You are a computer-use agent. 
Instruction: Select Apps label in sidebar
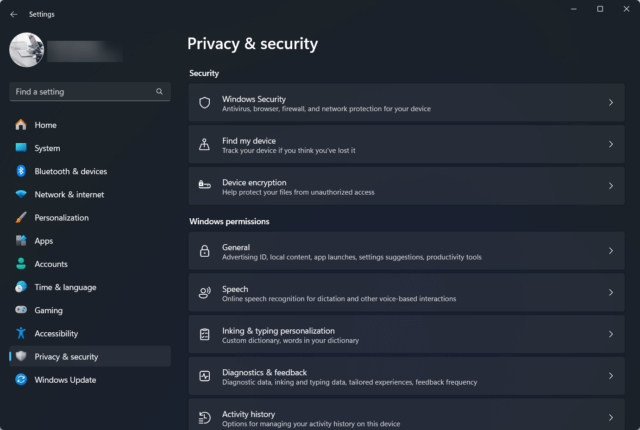tap(44, 241)
